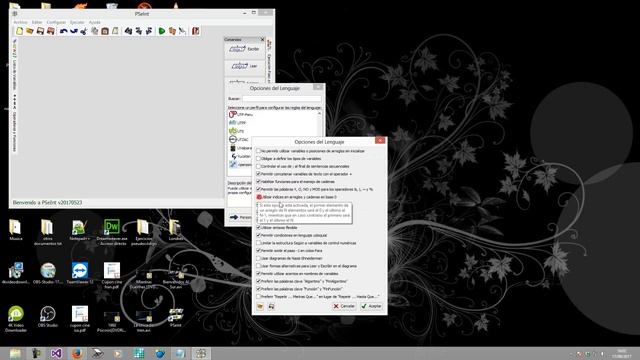
Task: Toggle 'Preferir Repetir... Mientras Que' checkbox
Action: (x=258, y=297)
